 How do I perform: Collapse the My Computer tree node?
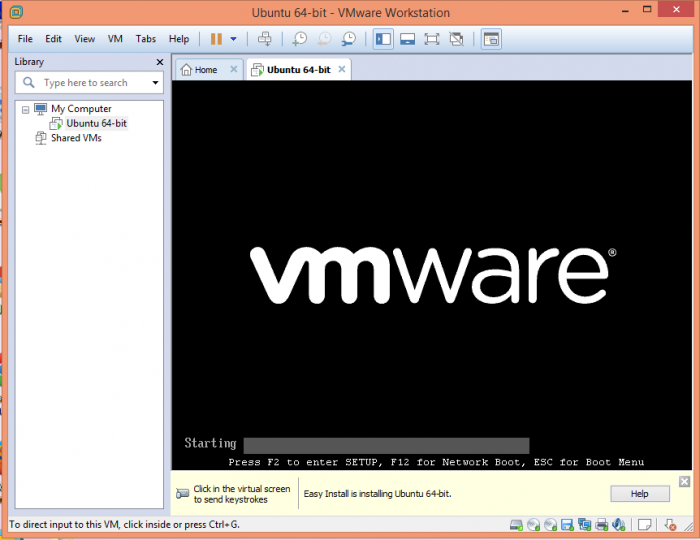tap(25, 109)
